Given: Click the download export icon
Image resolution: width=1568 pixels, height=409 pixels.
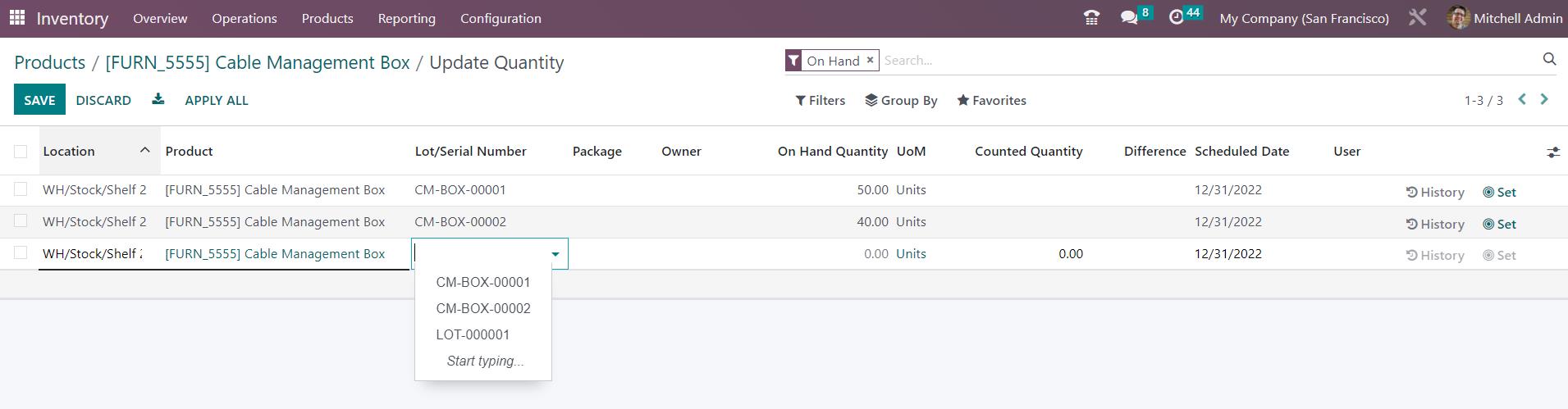Looking at the screenshot, I should coord(158,99).
